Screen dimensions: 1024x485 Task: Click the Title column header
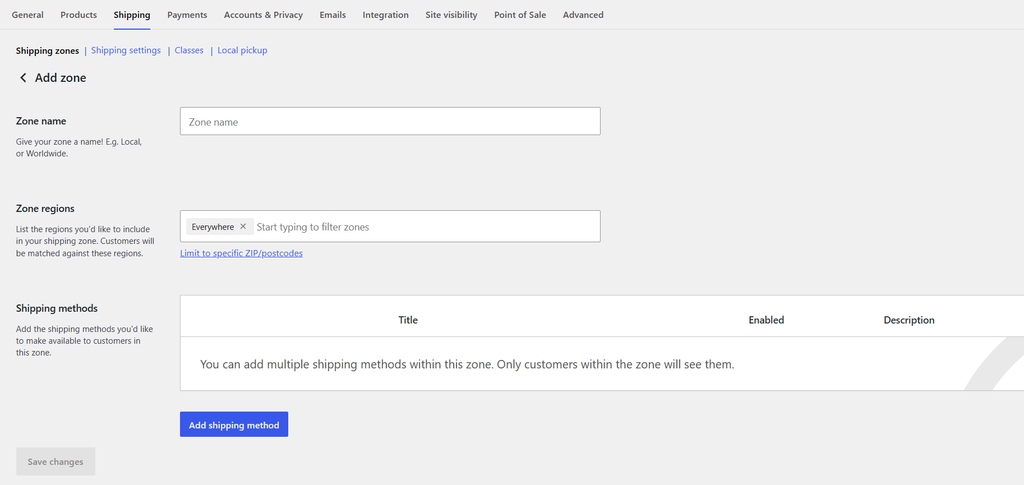tap(408, 320)
